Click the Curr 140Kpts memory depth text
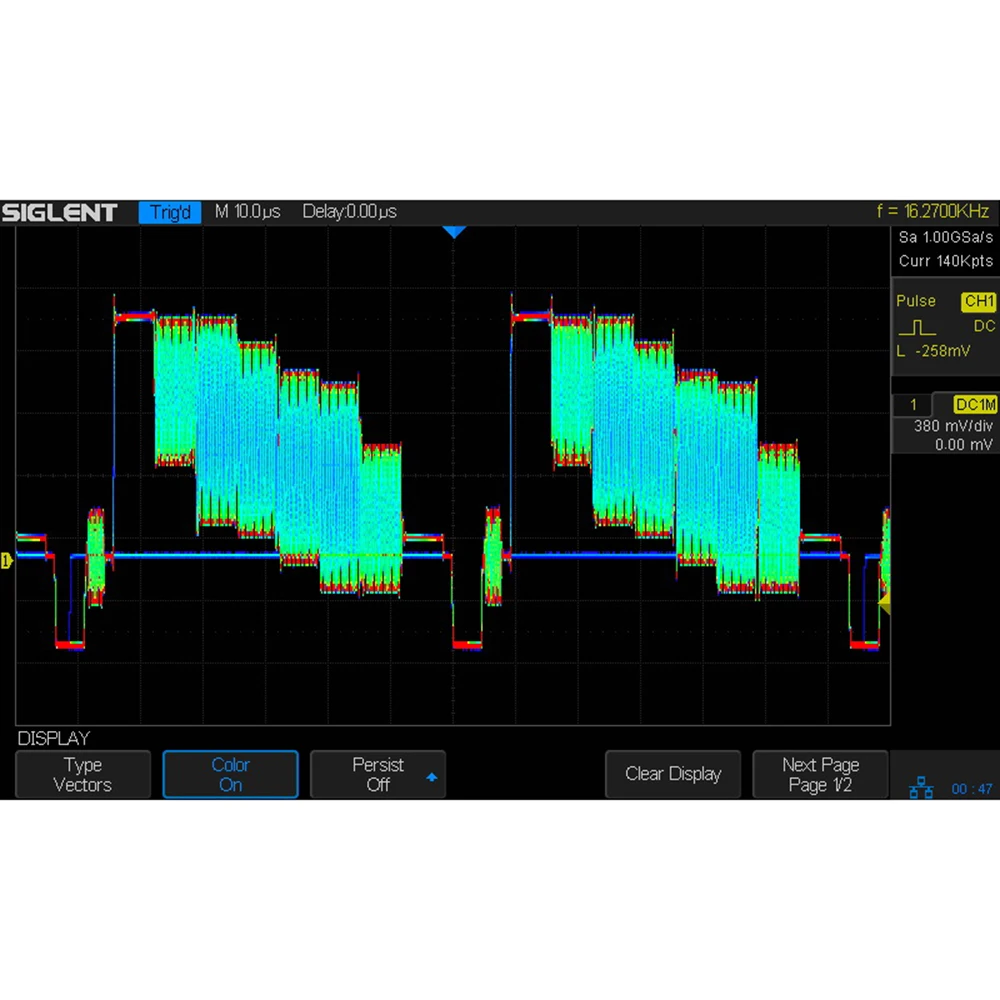Screen dimensions: 1000x1000 coord(946,261)
